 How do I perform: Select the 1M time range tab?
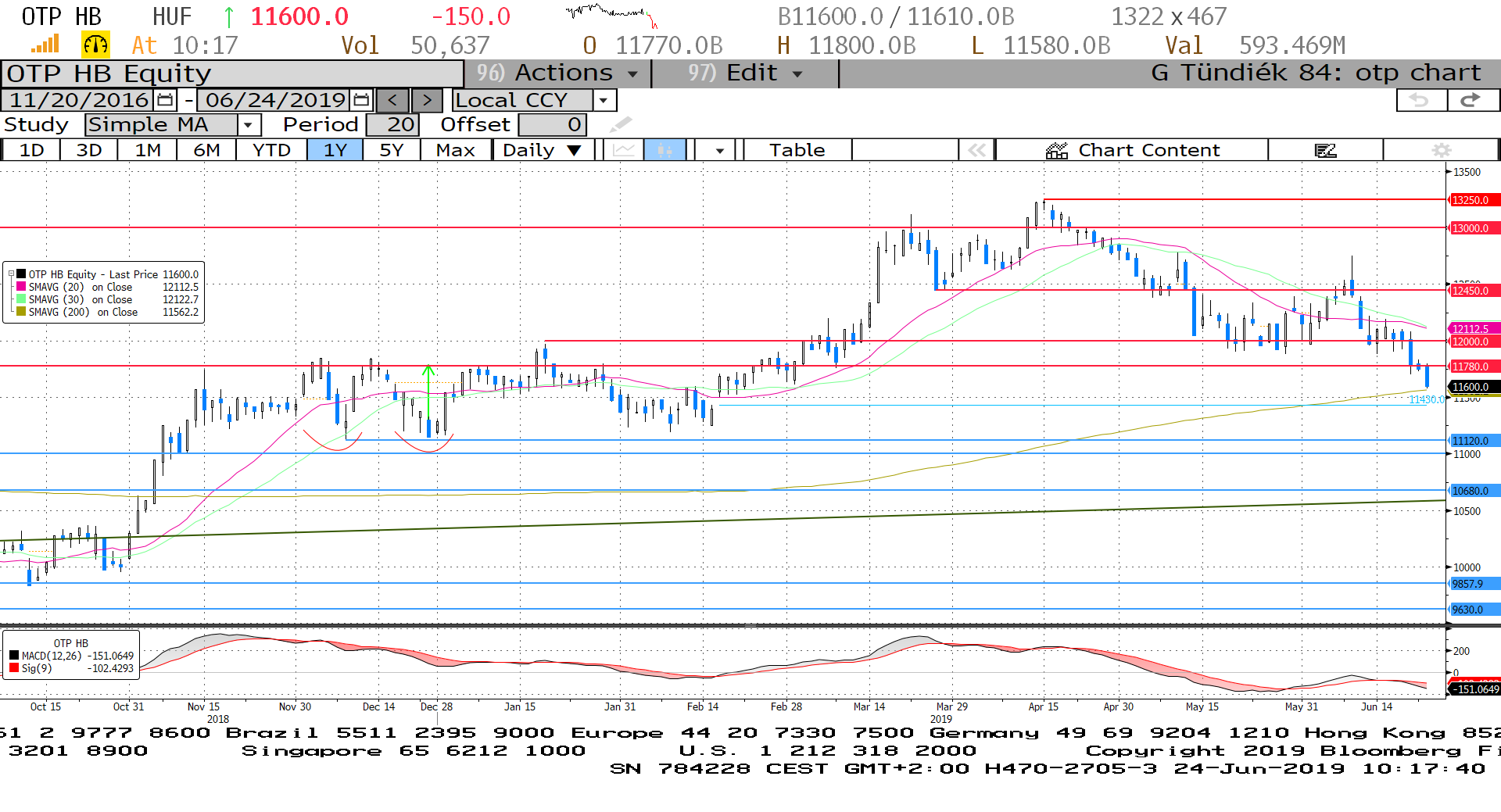point(148,150)
